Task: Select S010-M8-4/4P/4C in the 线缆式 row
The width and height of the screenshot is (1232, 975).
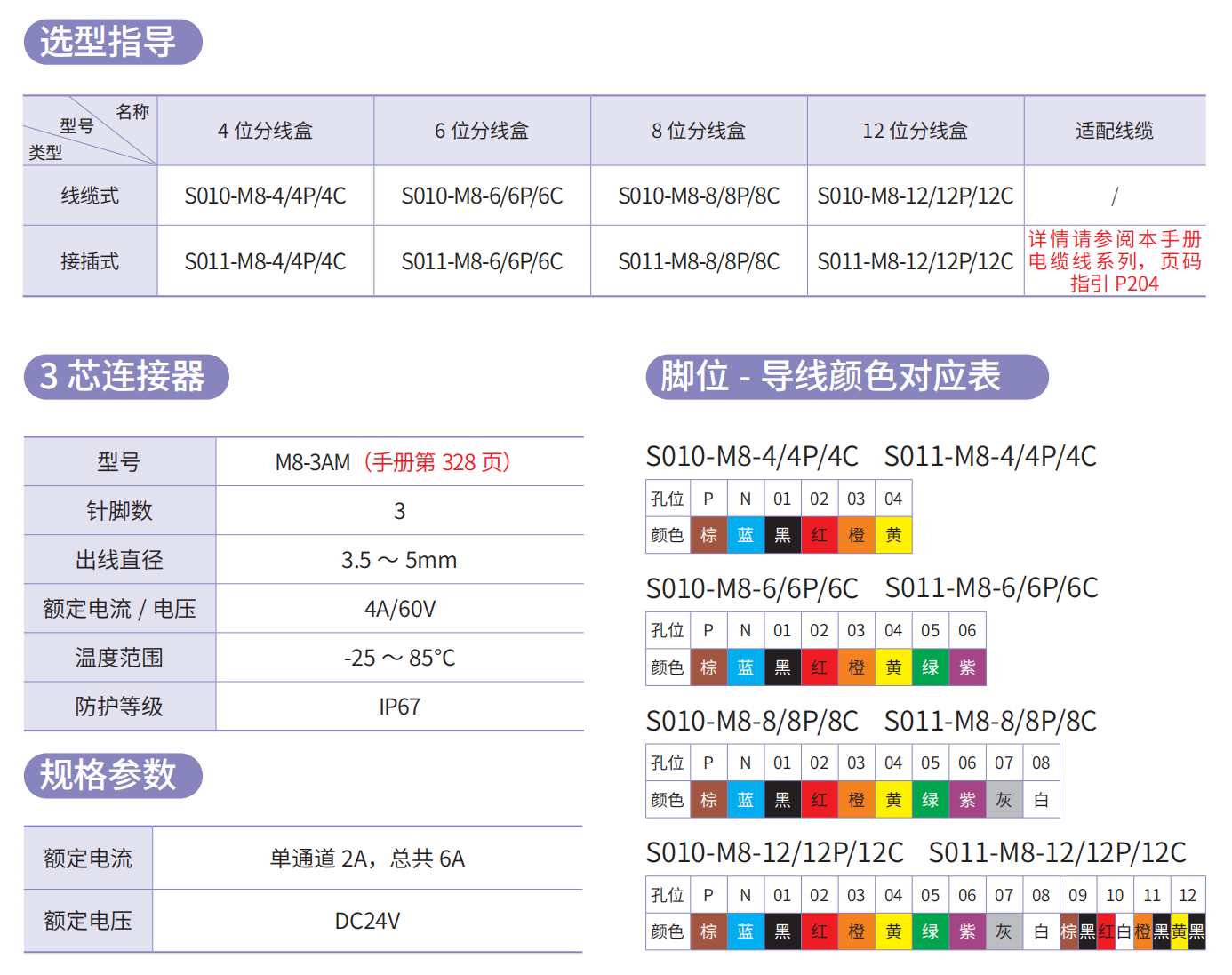Action: (266, 196)
